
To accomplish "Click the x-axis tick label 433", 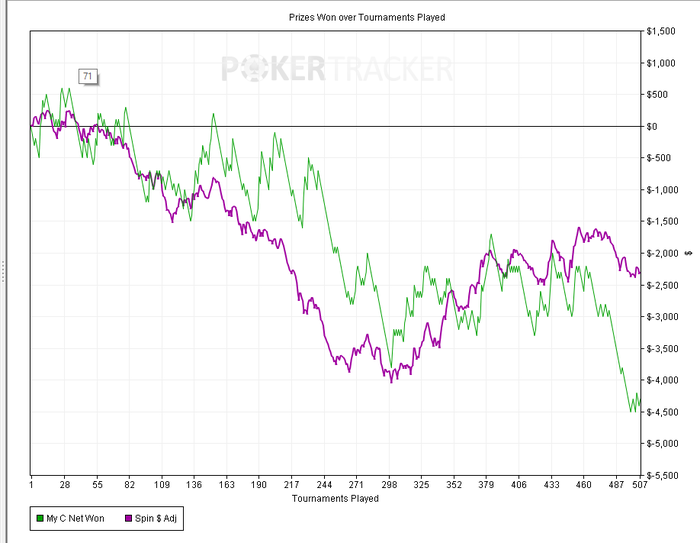I will coord(551,485).
